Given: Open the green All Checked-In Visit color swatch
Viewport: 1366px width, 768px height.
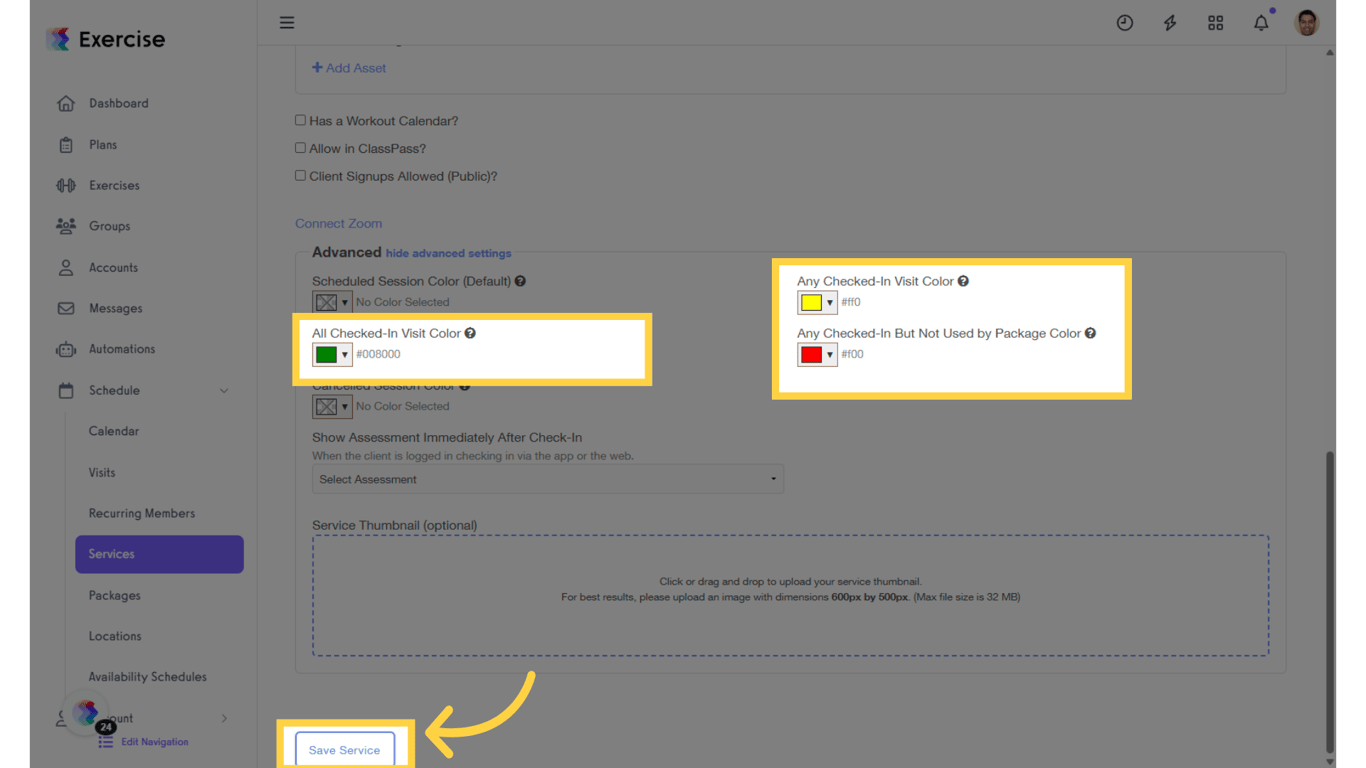Looking at the screenshot, I should (x=332, y=354).
